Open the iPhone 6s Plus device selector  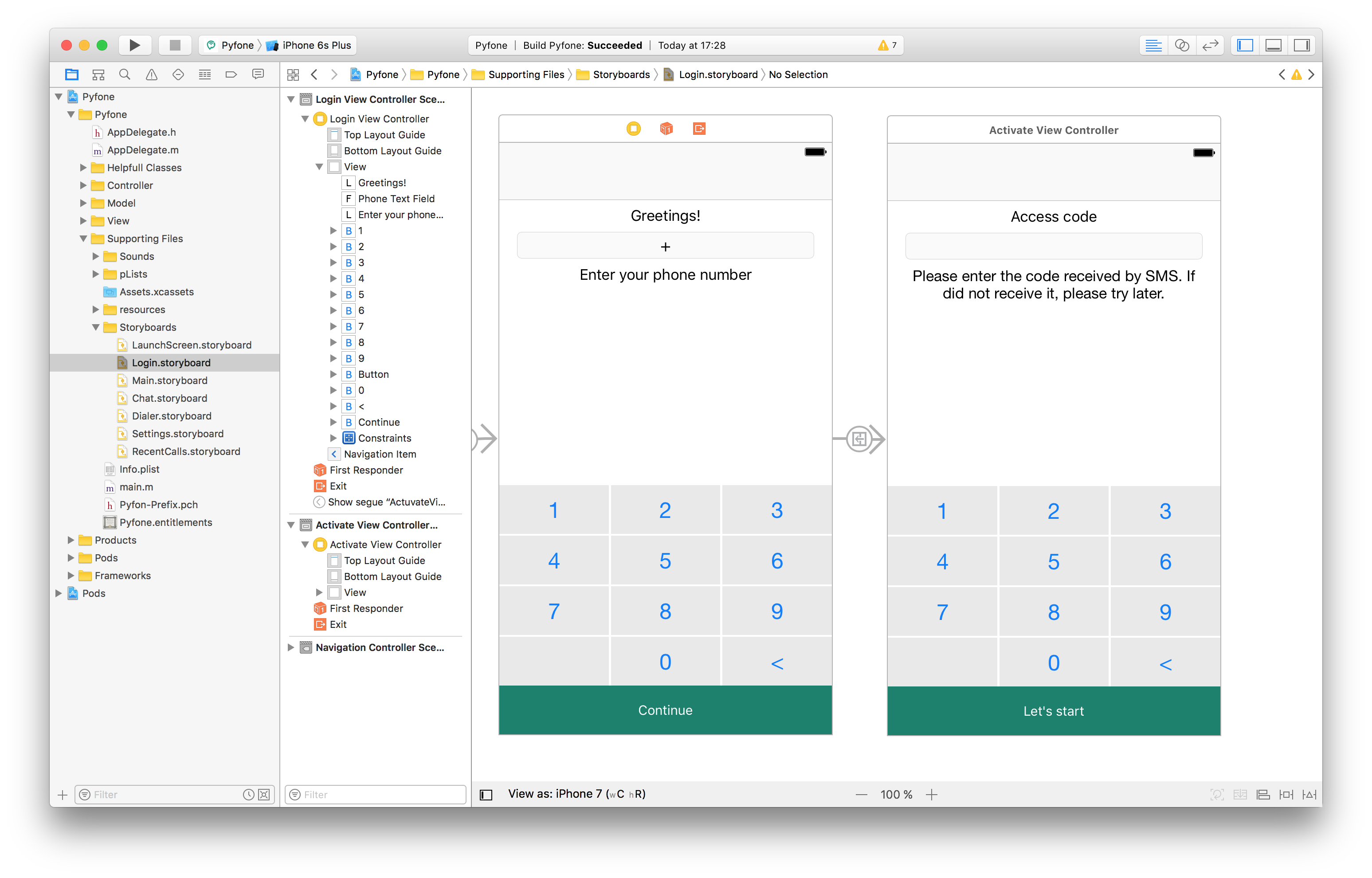(316, 45)
